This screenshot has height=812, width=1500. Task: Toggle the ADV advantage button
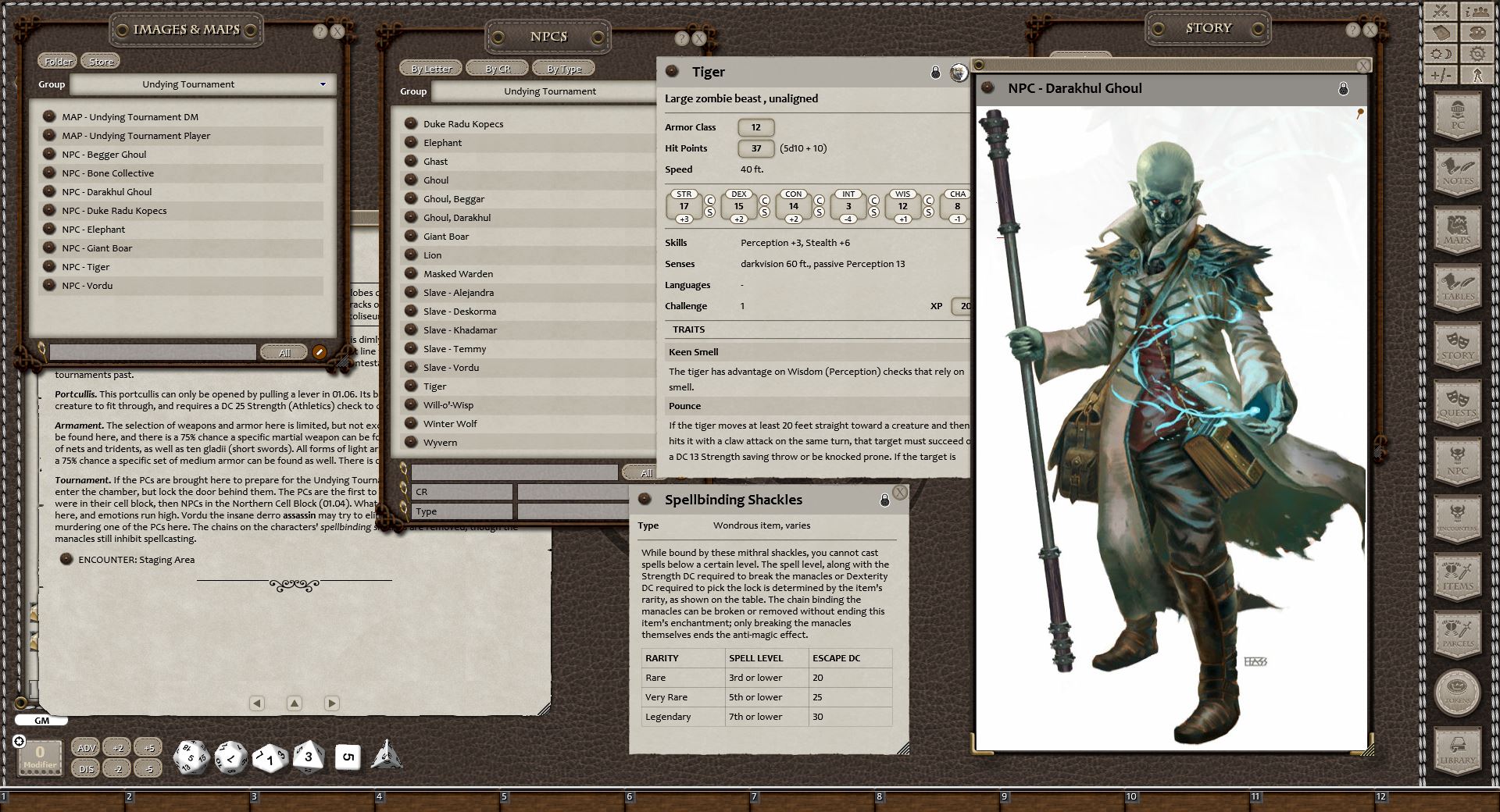tap(86, 747)
